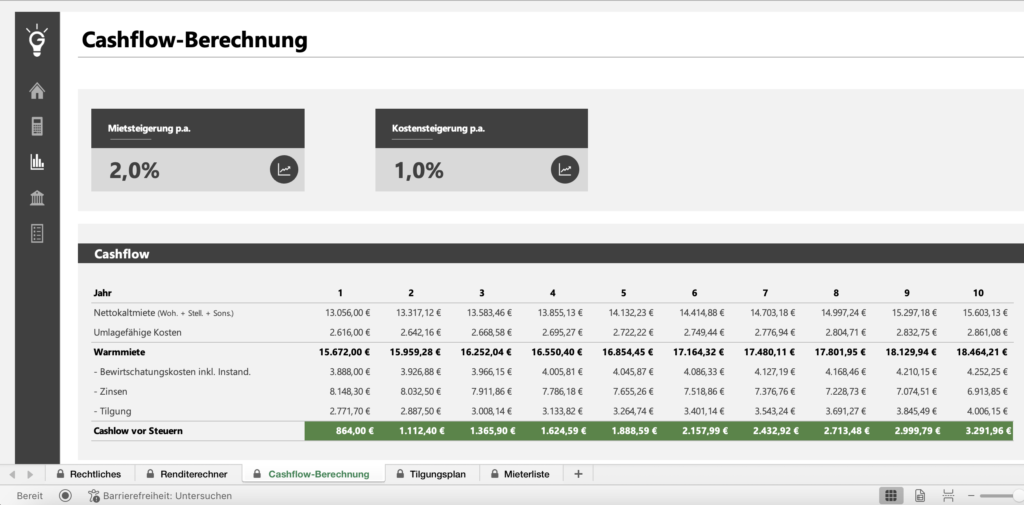Open the calculator icon in the sidebar
Image resolution: width=1024 pixels, height=505 pixels.
click(37, 126)
